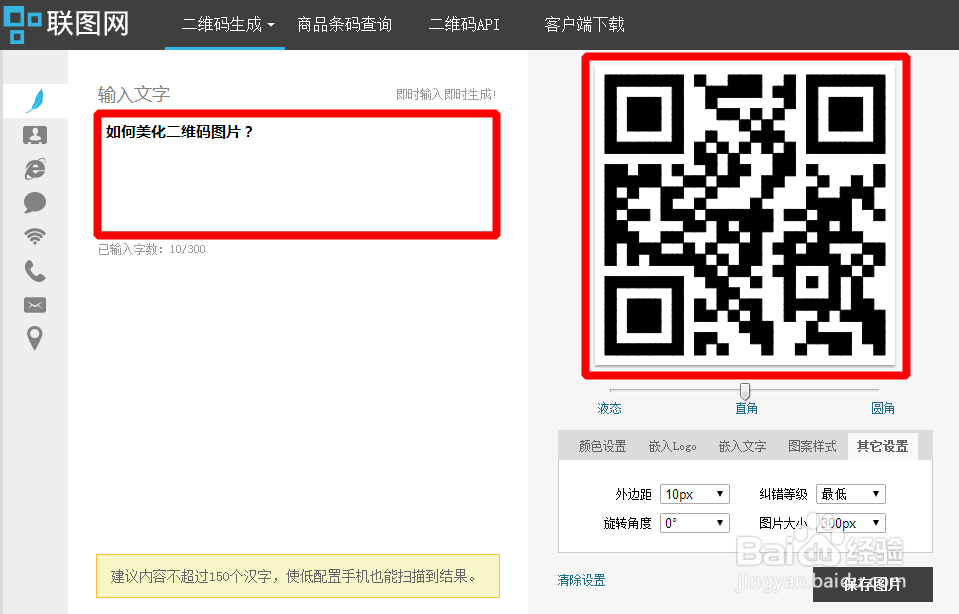The height and width of the screenshot is (614, 959).
Task: Open the 二维码API menu item
Action: [x=464, y=24]
